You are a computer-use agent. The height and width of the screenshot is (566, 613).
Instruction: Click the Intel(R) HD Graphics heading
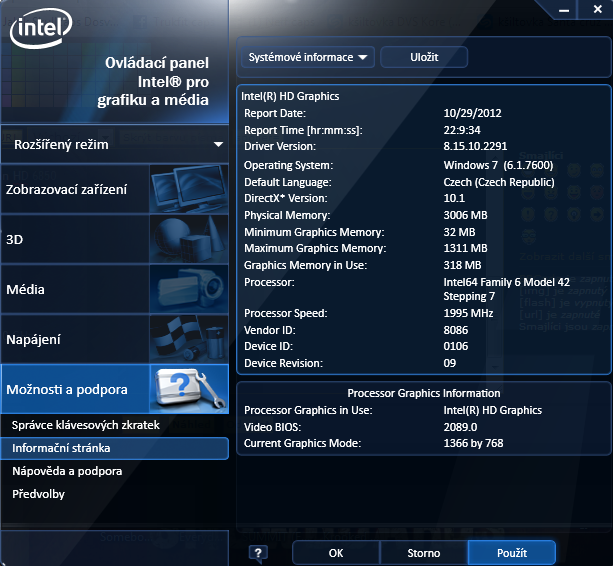pos(290,96)
